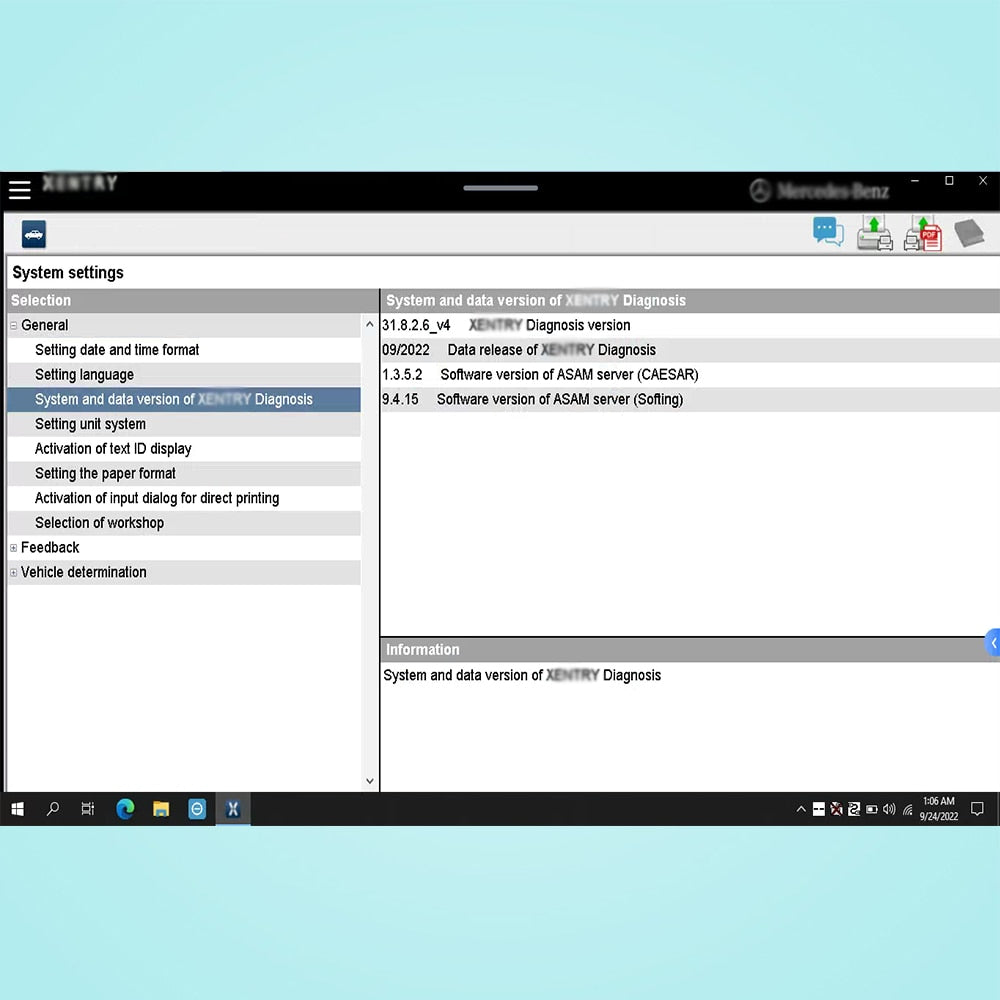Expand the Vehicle determination tree node
This screenshot has height=1000, width=1000.
tap(13, 573)
